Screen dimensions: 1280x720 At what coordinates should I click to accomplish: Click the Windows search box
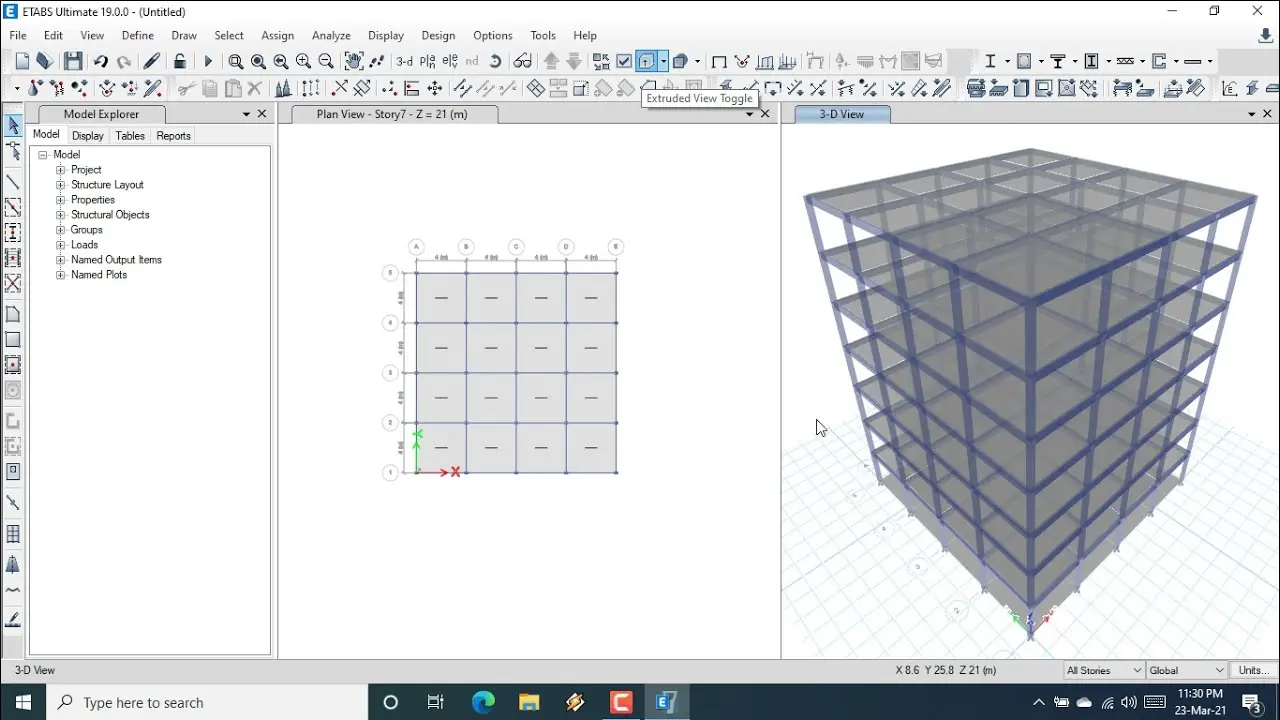pos(207,703)
